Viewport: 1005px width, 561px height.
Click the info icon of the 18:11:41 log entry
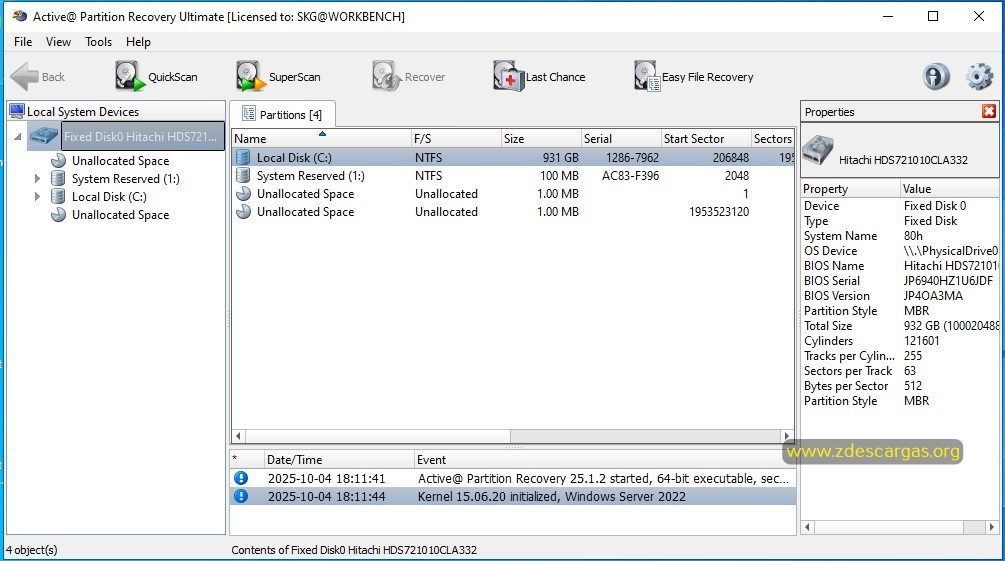[x=241, y=478]
